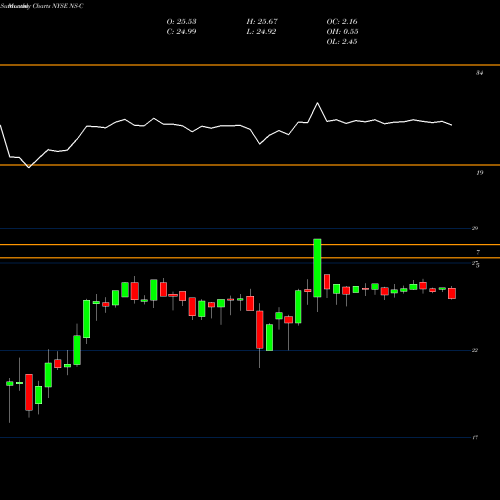The width and height of the screenshot is (500, 500).
Task: Click the peak of the white indicator line
Action: coord(317,103)
